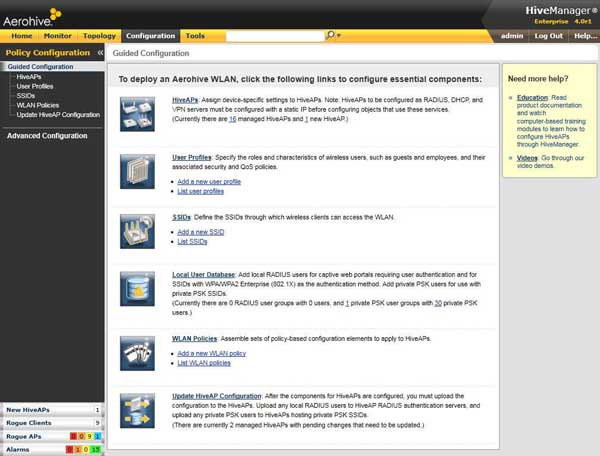Click List user profiles

(201, 191)
